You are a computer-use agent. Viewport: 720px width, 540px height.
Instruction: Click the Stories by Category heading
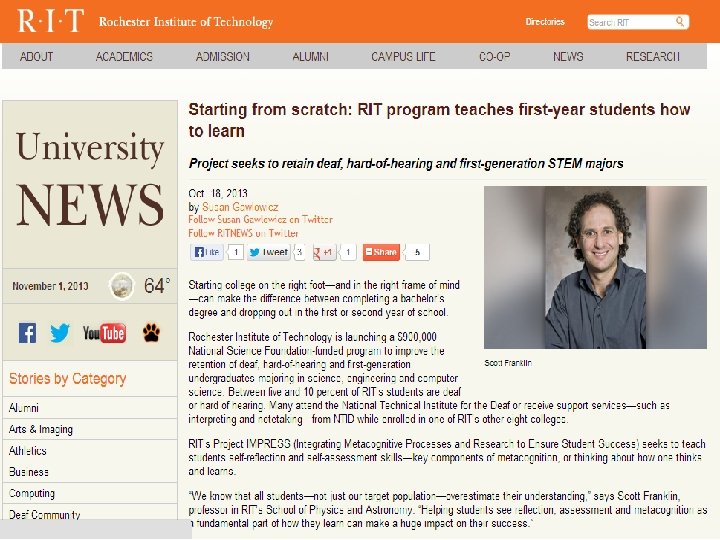click(68, 378)
